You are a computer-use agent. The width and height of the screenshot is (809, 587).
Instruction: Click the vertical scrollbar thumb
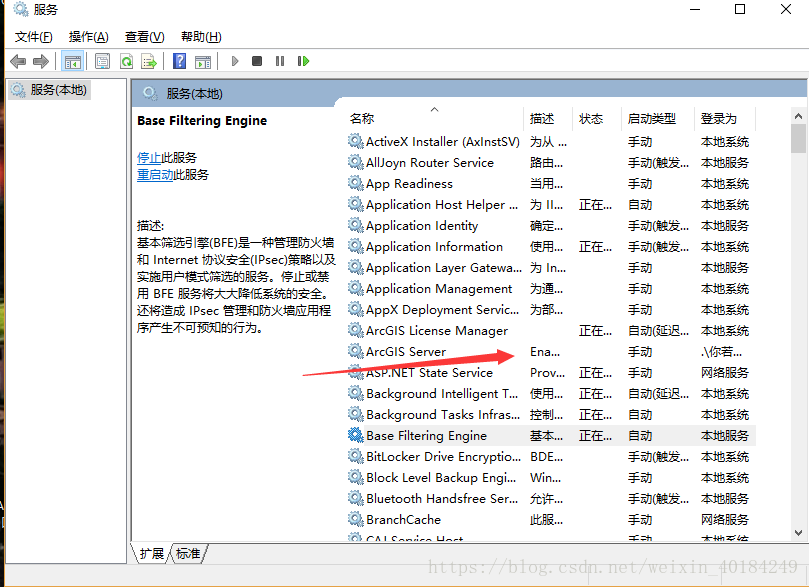(798, 138)
